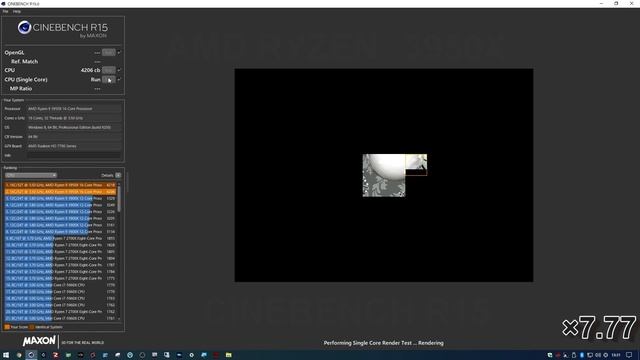The height and width of the screenshot is (360, 640).
Task: Select the rank 16 Core i7-5960X row
Action: [60, 285]
